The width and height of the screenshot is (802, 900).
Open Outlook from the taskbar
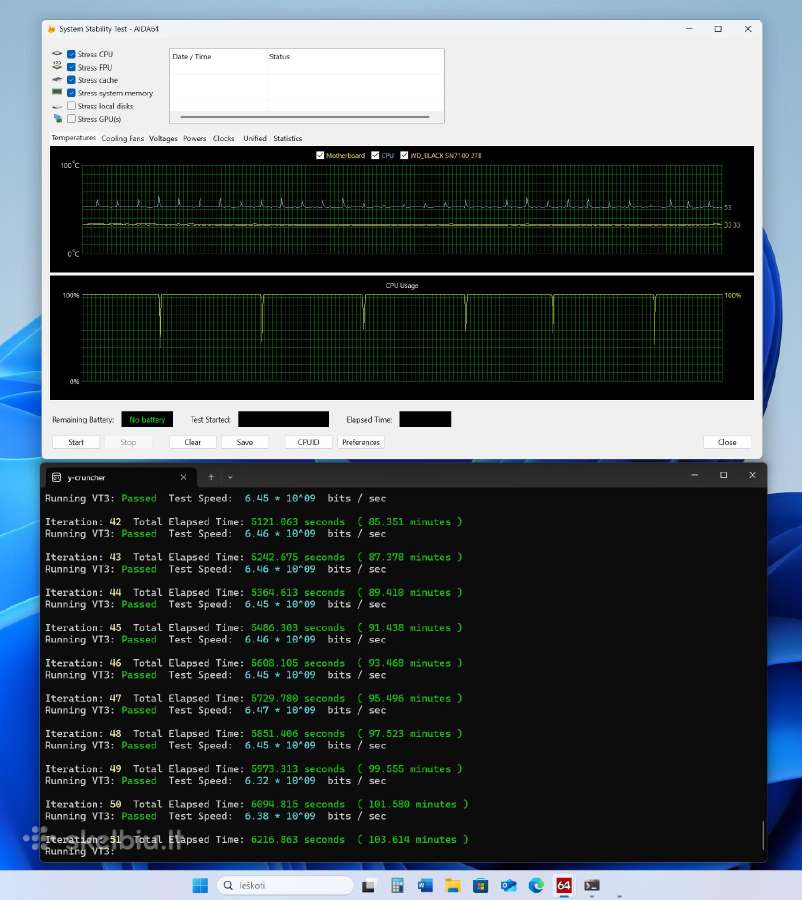pyautogui.click(x=508, y=886)
